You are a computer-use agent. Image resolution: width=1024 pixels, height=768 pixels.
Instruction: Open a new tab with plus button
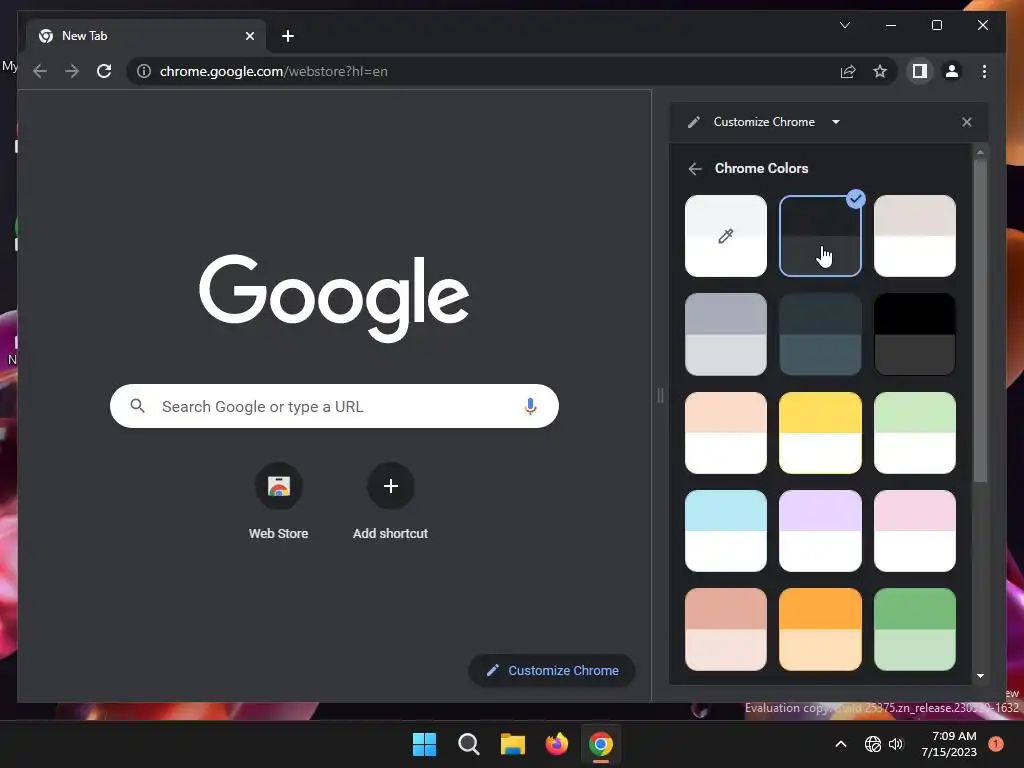click(288, 36)
